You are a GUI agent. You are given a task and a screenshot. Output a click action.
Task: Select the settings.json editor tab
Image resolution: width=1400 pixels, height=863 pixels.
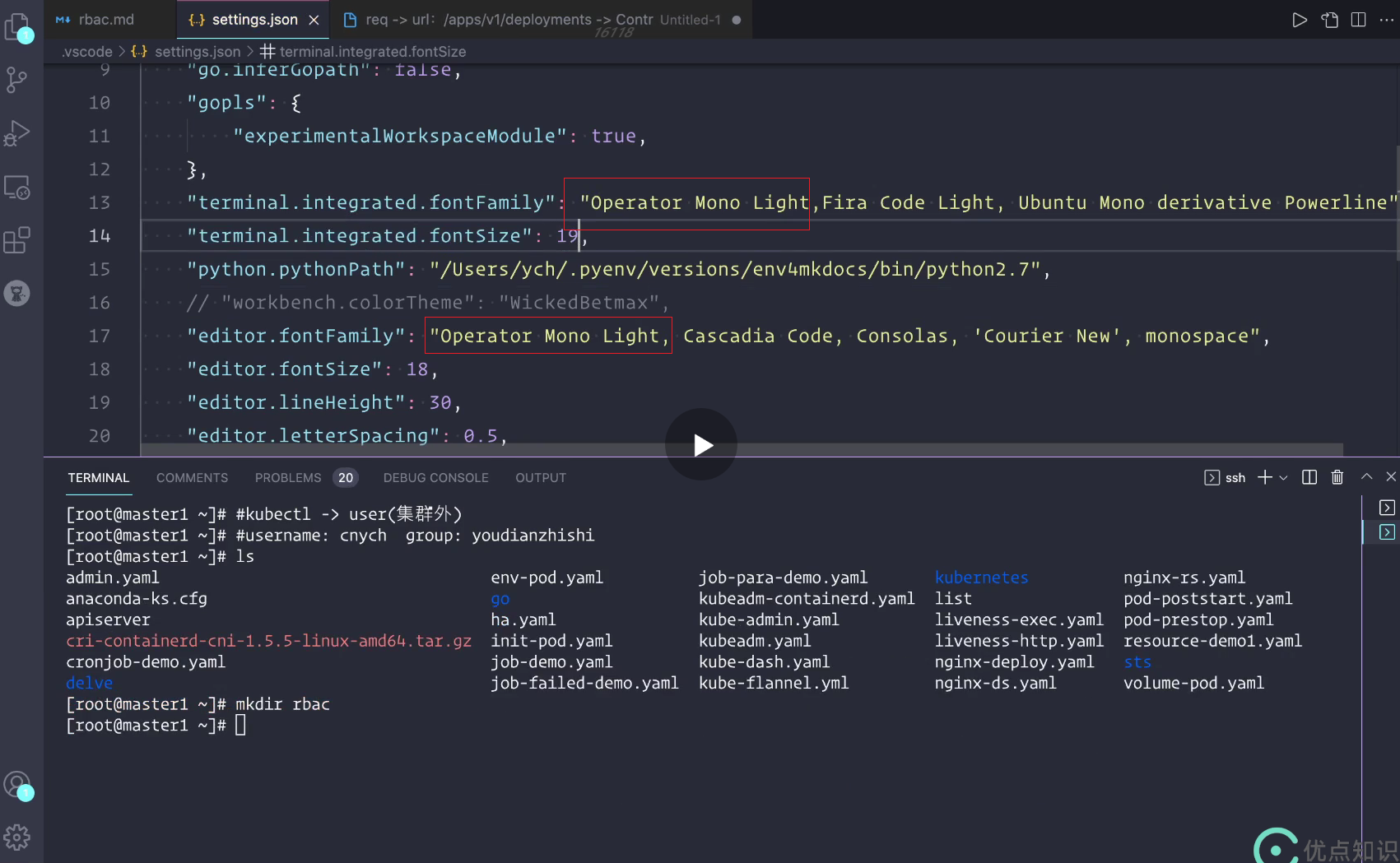pyautogui.click(x=254, y=20)
